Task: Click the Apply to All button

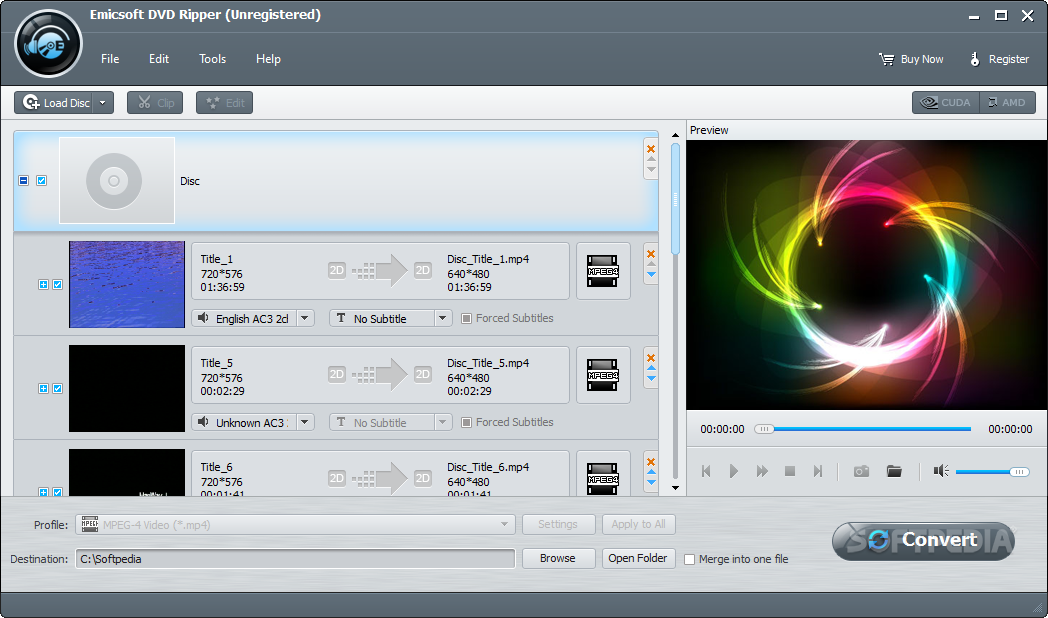Action: click(x=638, y=524)
